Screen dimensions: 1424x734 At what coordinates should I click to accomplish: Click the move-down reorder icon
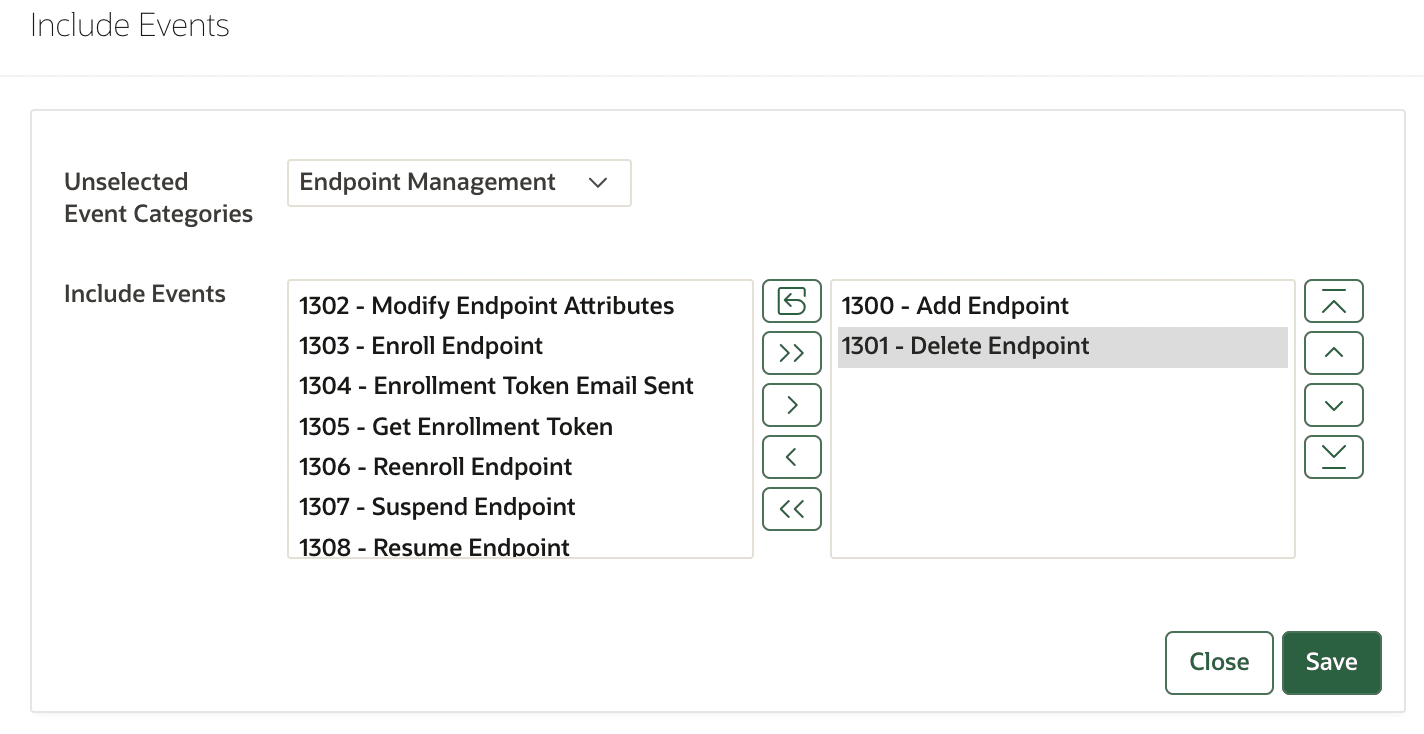(1333, 404)
